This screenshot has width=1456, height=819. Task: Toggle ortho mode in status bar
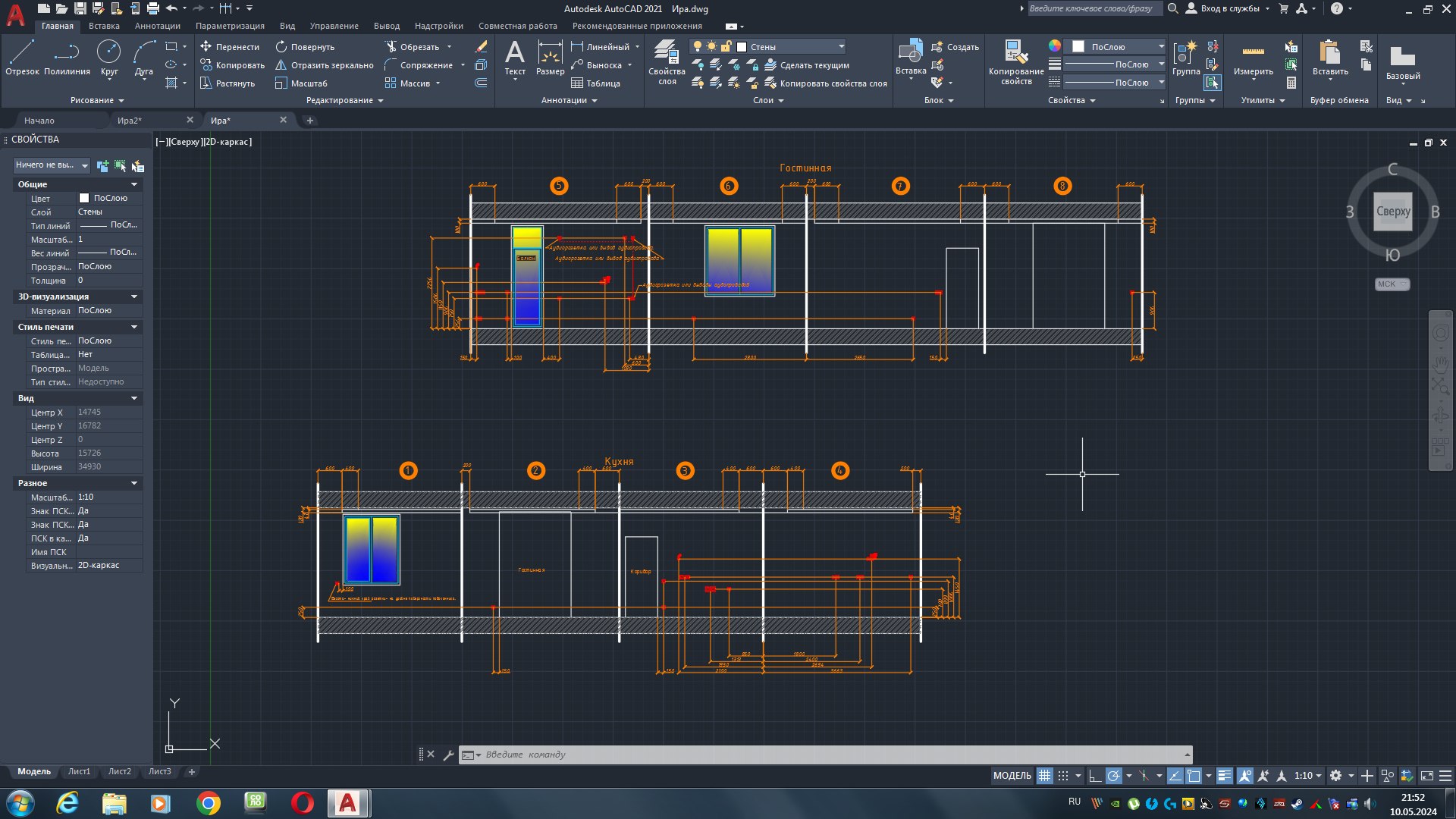tap(1094, 776)
